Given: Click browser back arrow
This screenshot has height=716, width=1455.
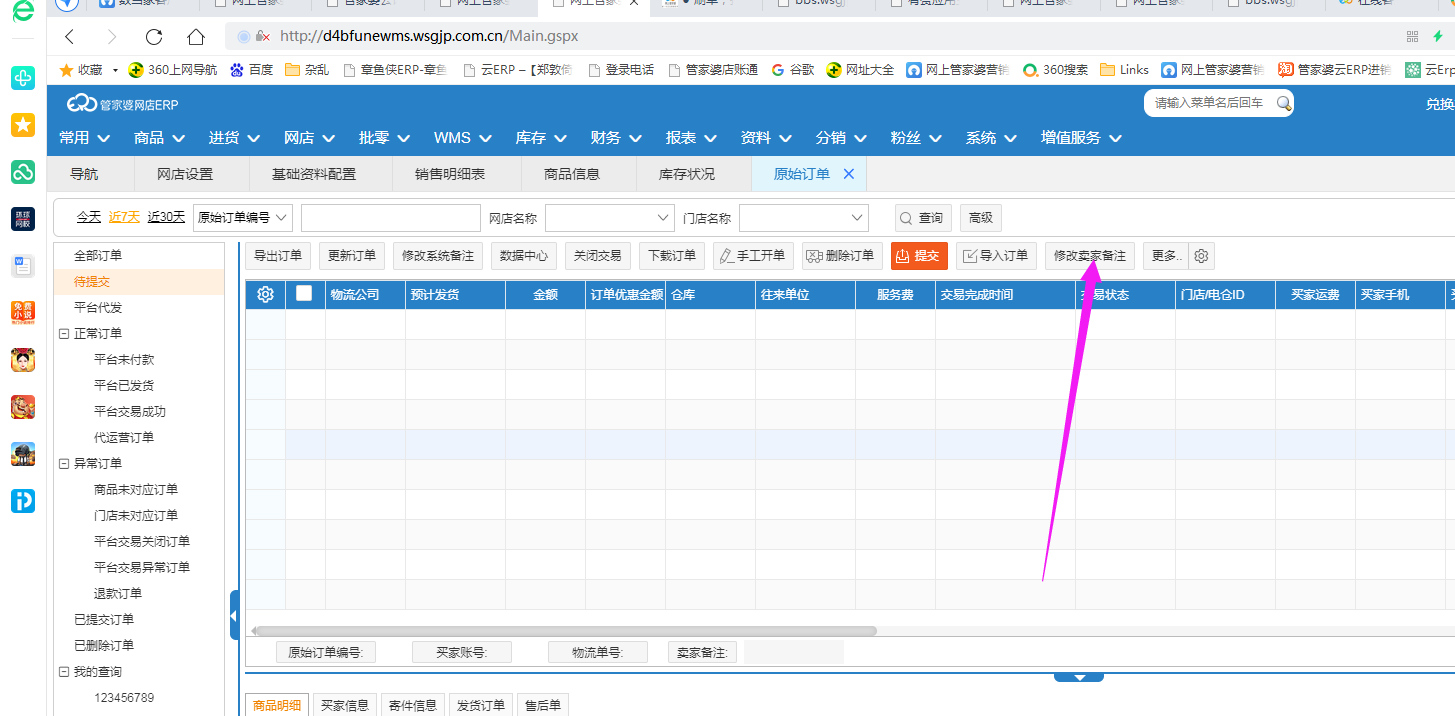Looking at the screenshot, I should coord(69,37).
